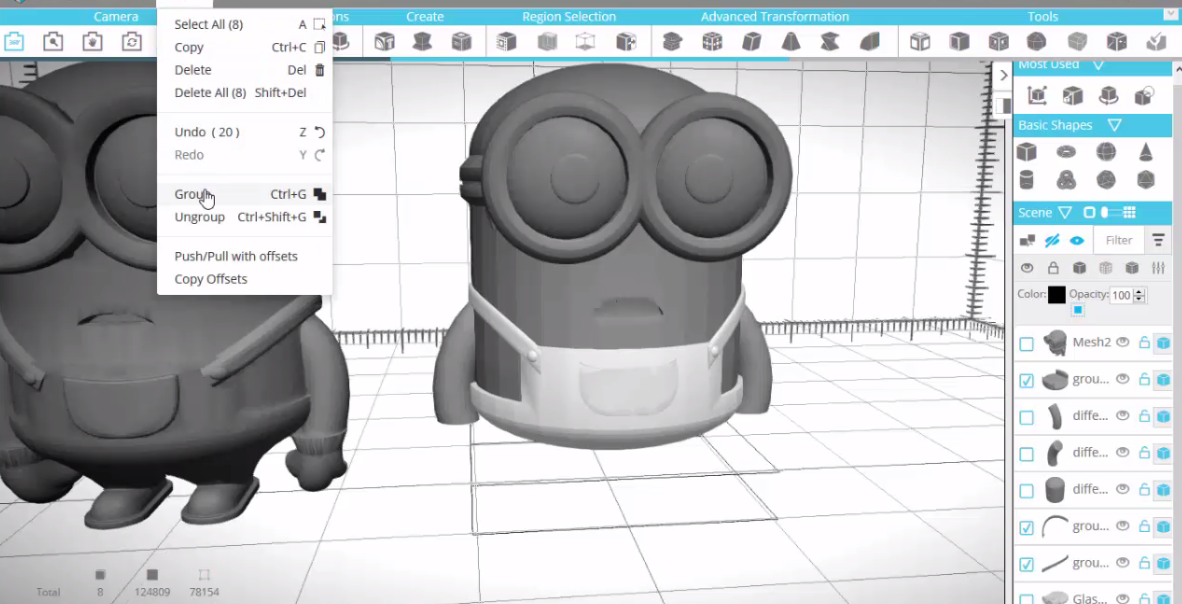This screenshot has width=1182, height=604.
Task: Collapse the toolbar ribbon chevron
Action: pyautogui.click(x=1171, y=14)
